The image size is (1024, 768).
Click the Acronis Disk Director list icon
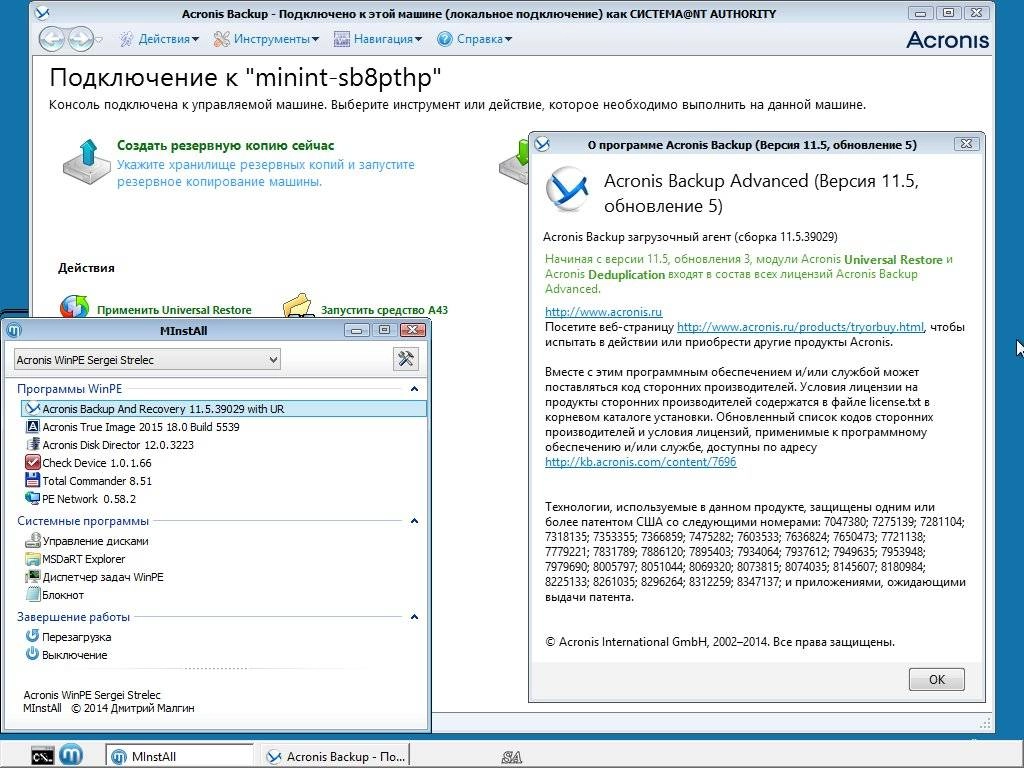pyautogui.click(x=32, y=445)
